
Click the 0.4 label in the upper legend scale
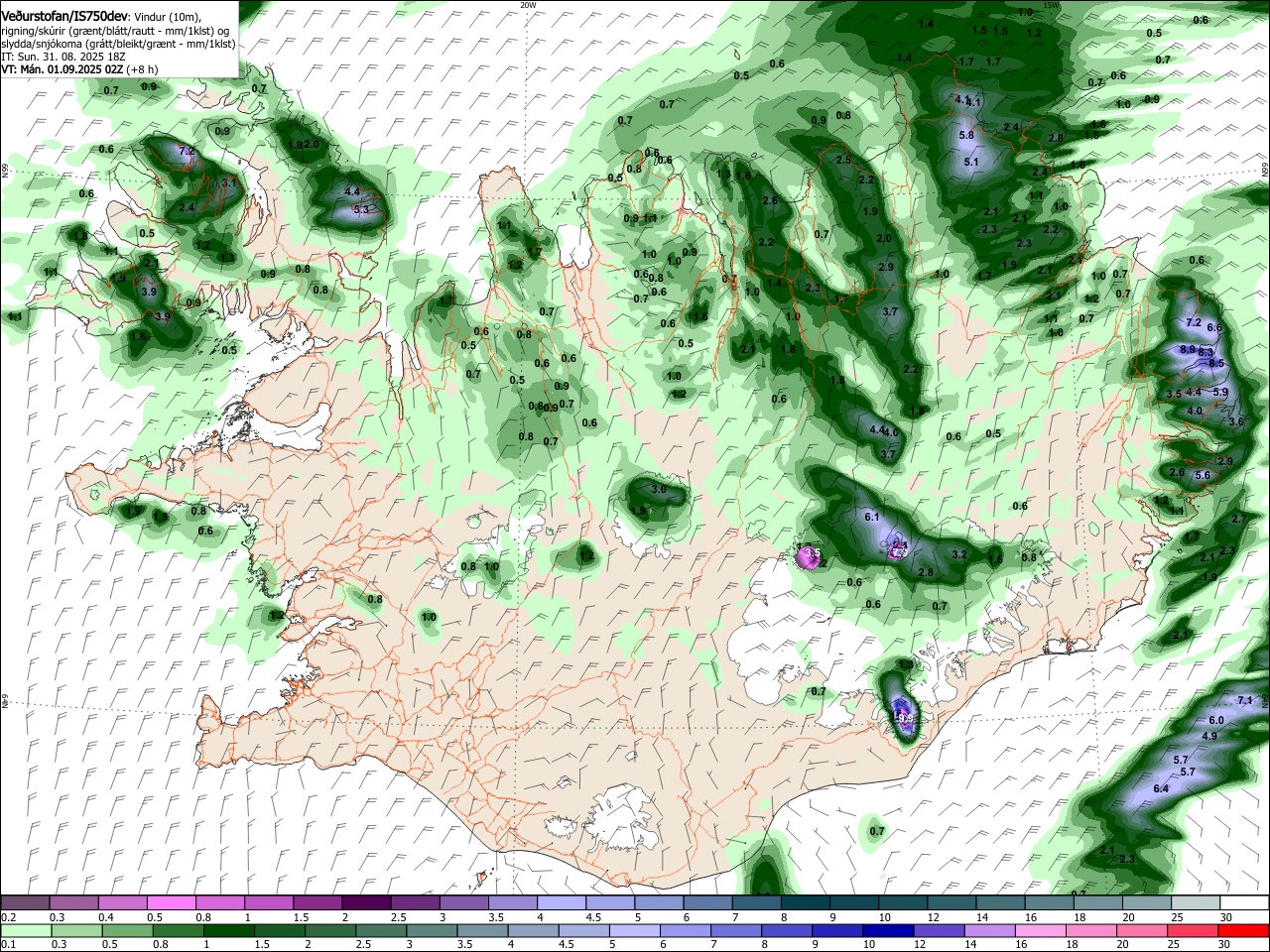107,917
